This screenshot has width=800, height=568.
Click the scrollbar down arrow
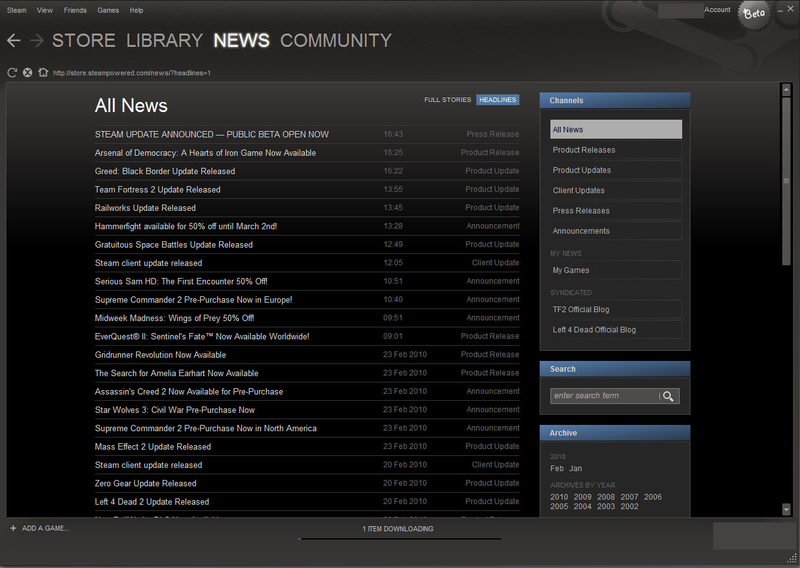[786, 509]
